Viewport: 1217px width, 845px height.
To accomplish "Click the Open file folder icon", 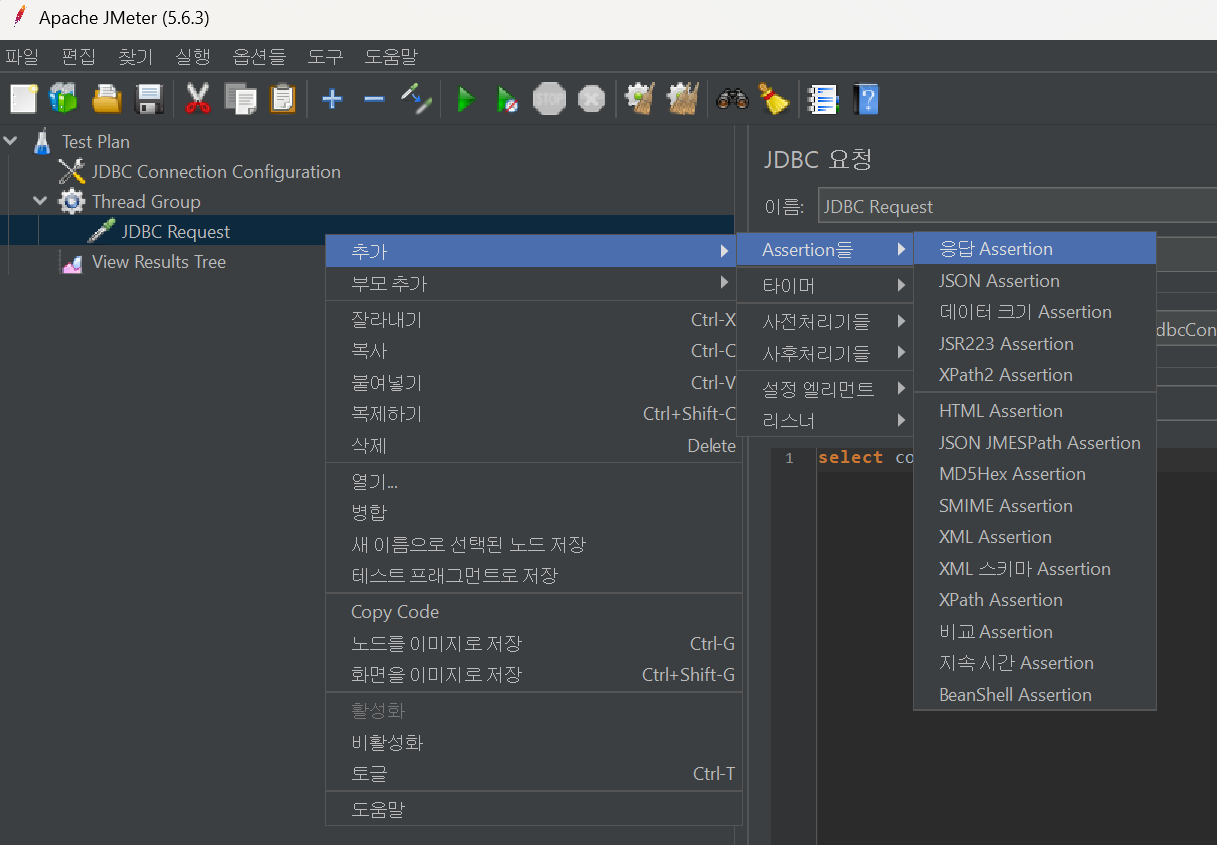I will (106, 98).
